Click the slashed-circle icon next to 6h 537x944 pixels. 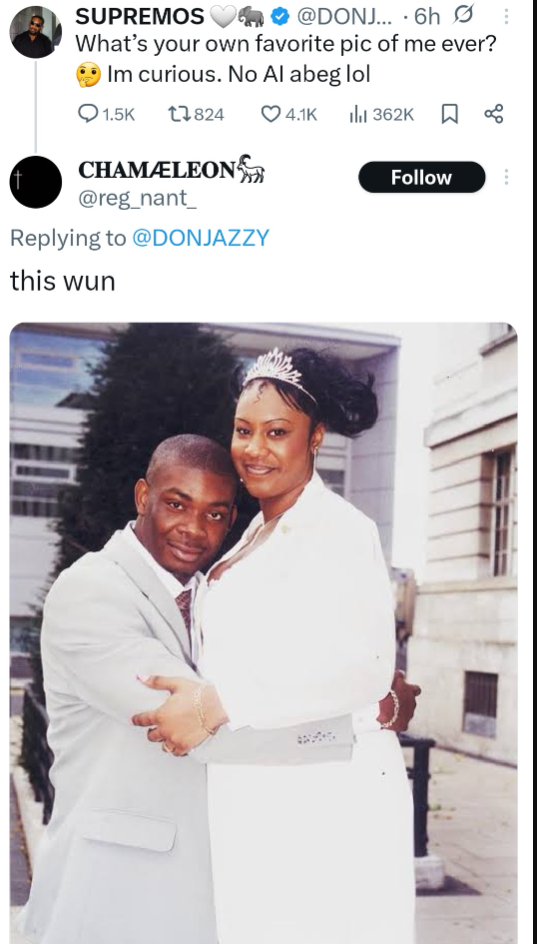(x=466, y=16)
